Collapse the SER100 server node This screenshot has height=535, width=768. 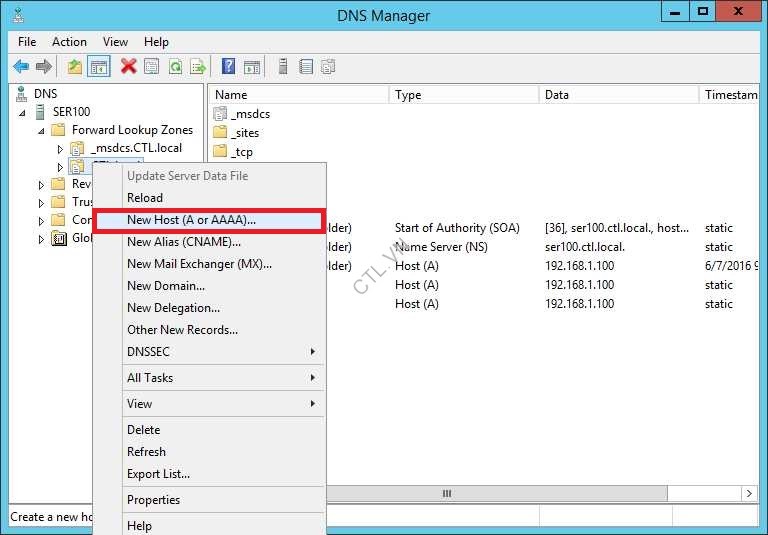[23, 112]
